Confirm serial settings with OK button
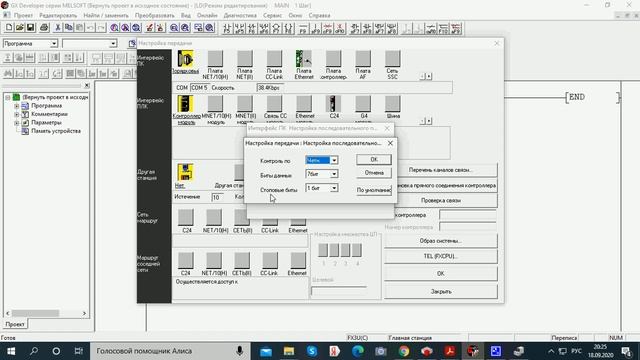640x360 pixels. [373, 160]
